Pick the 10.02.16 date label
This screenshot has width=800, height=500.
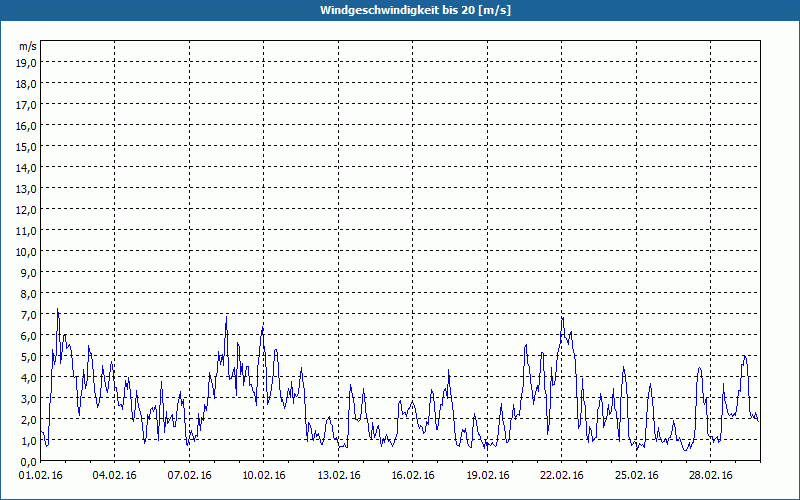point(264,476)
